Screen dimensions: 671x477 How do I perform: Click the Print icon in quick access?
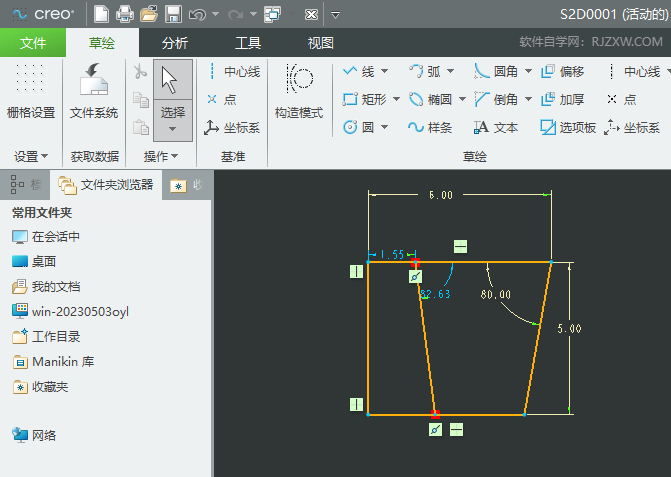coord(125,14)
